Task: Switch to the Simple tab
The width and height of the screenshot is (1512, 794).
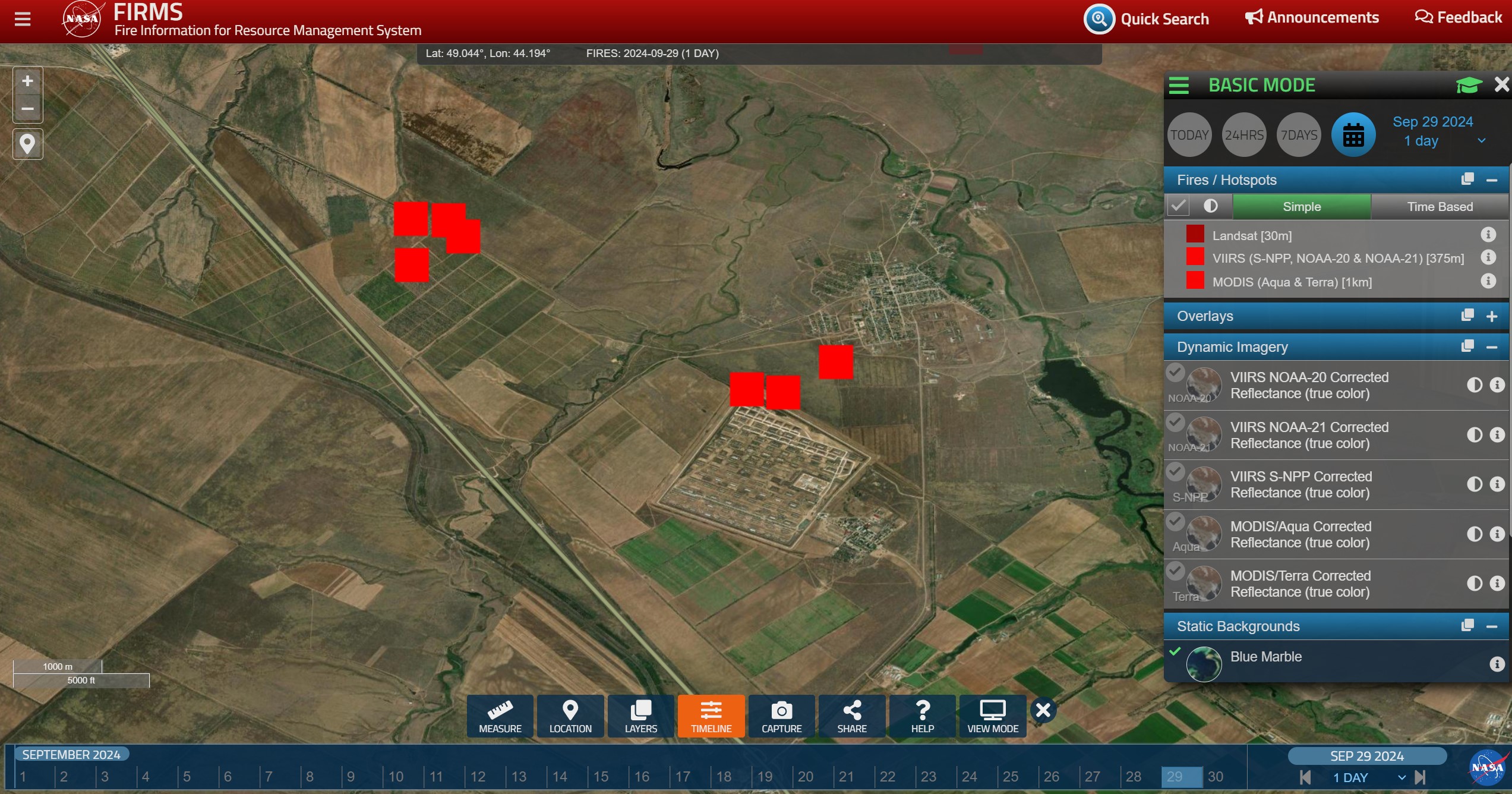Action: click(x=1302, y=207)
